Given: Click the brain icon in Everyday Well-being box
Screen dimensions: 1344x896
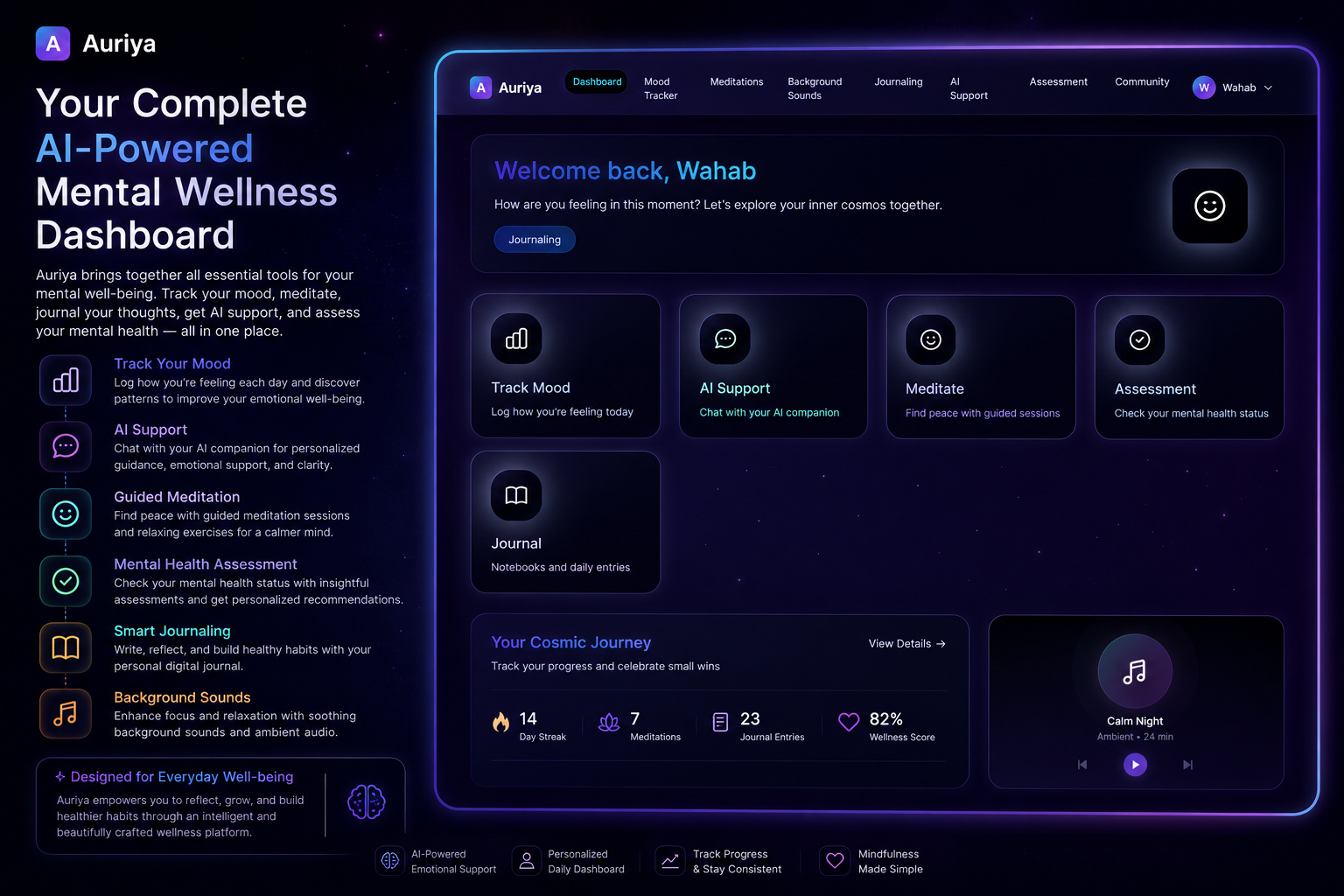Looking at the screenshot, I should click(366, 801).
